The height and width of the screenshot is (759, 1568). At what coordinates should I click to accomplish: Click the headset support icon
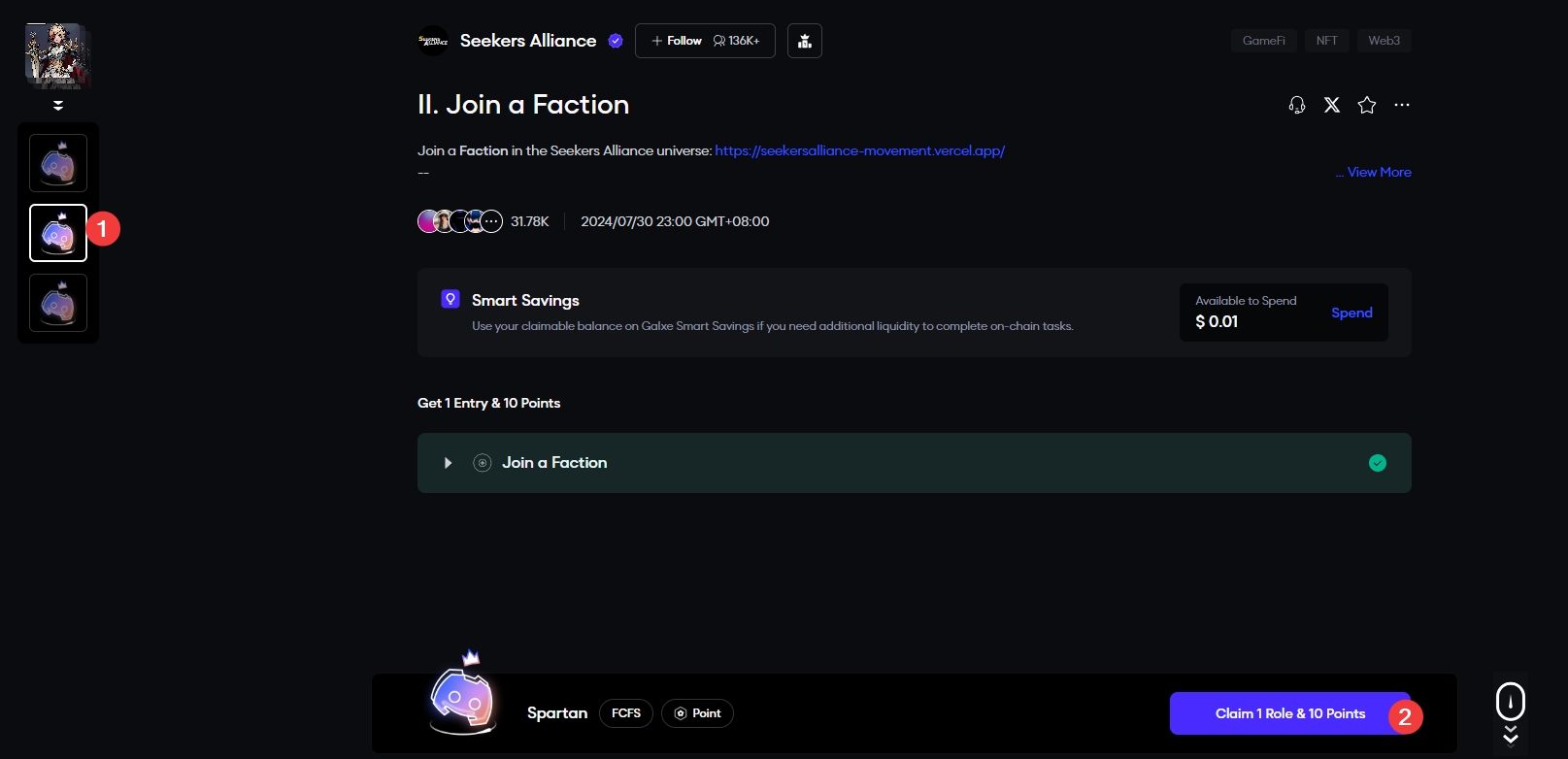coord(1297,105)
